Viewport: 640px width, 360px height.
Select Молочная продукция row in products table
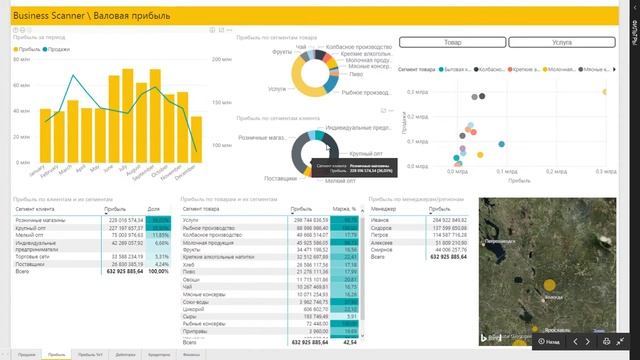tap(270, 242)
